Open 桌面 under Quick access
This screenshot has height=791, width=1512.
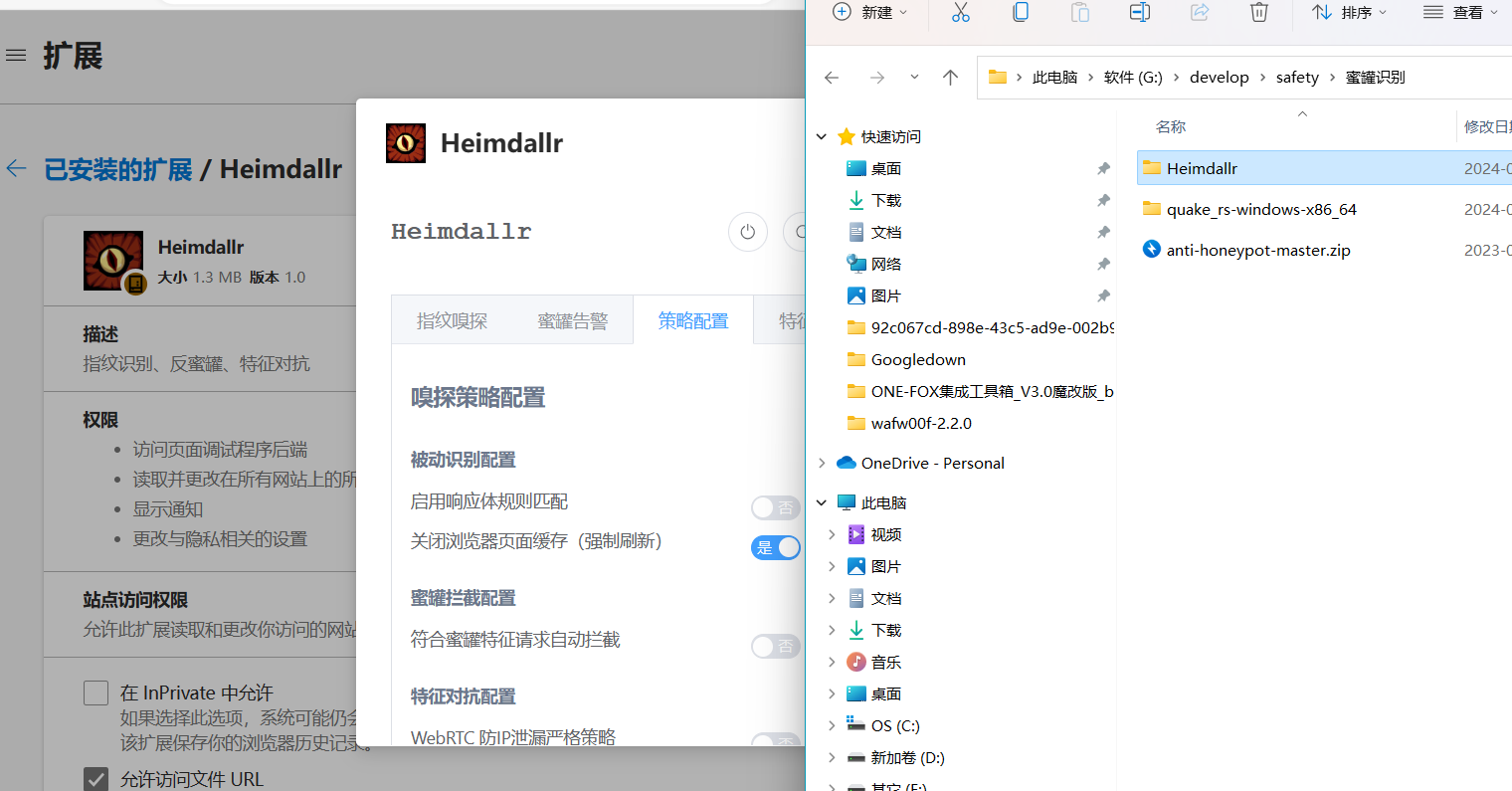[x=885, y=169]
